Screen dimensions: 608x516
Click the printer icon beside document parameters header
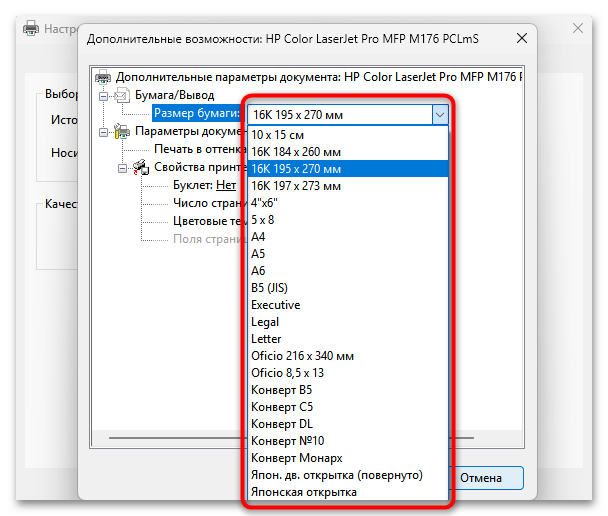coord(103,77)
